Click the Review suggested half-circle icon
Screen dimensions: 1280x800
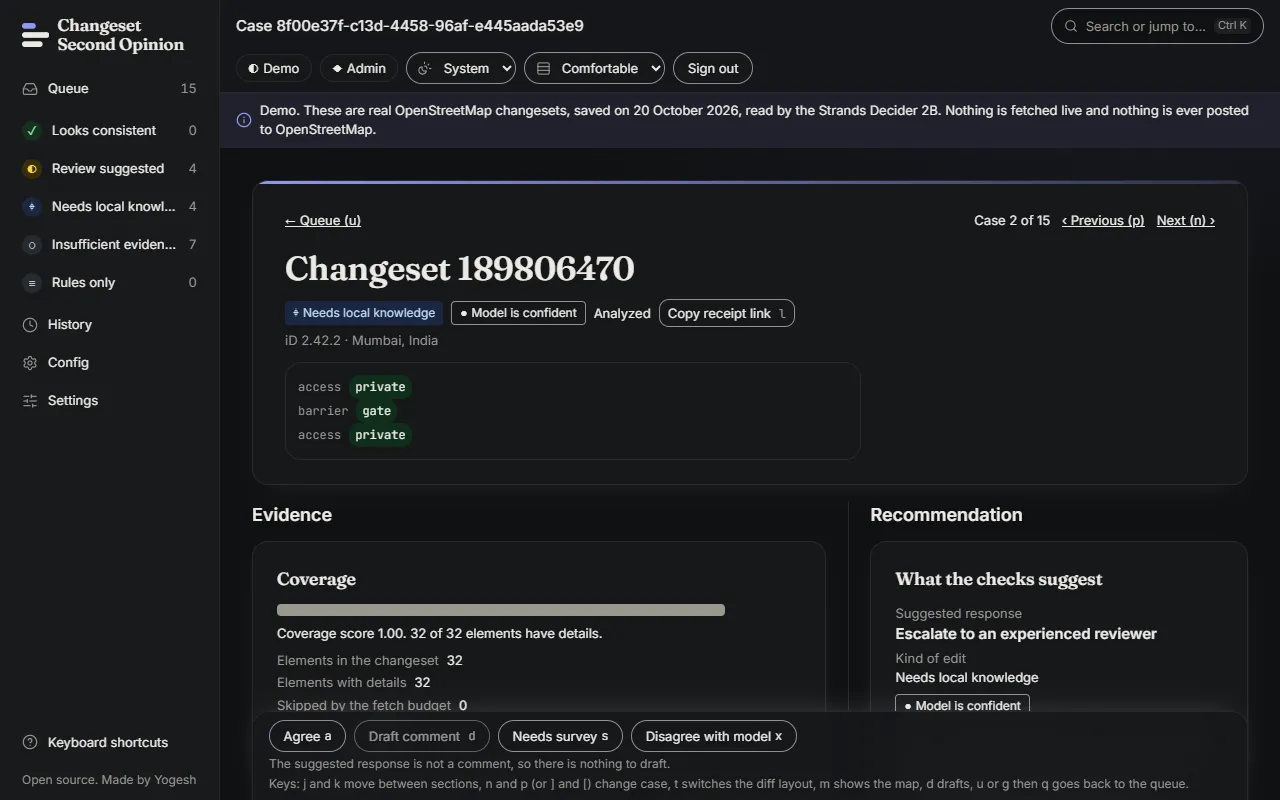click(x=32, y=168)
